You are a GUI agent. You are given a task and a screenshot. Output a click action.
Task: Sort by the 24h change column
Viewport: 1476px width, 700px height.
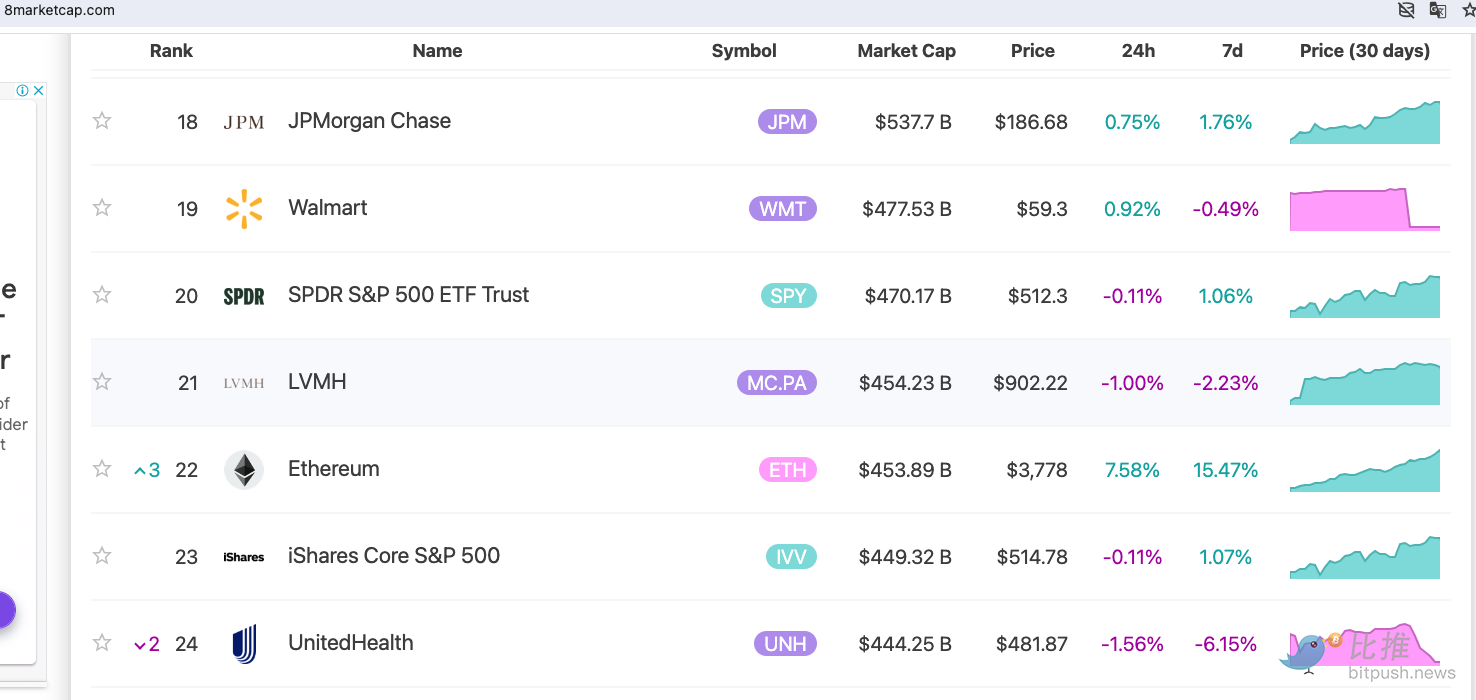tap(1138, 51)
